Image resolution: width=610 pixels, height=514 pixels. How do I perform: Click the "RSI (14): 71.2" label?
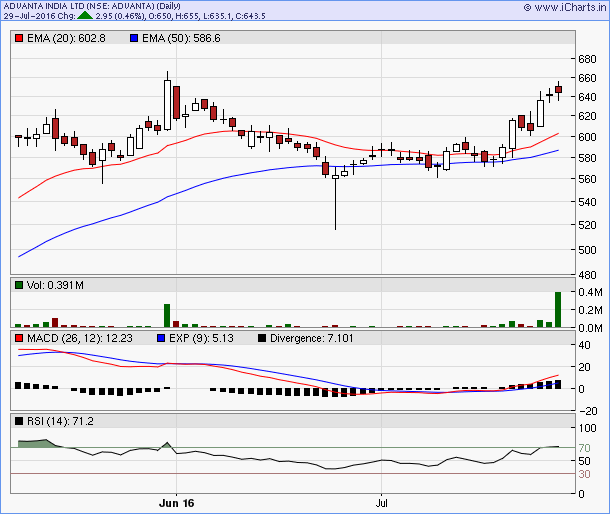click(60, 421)
